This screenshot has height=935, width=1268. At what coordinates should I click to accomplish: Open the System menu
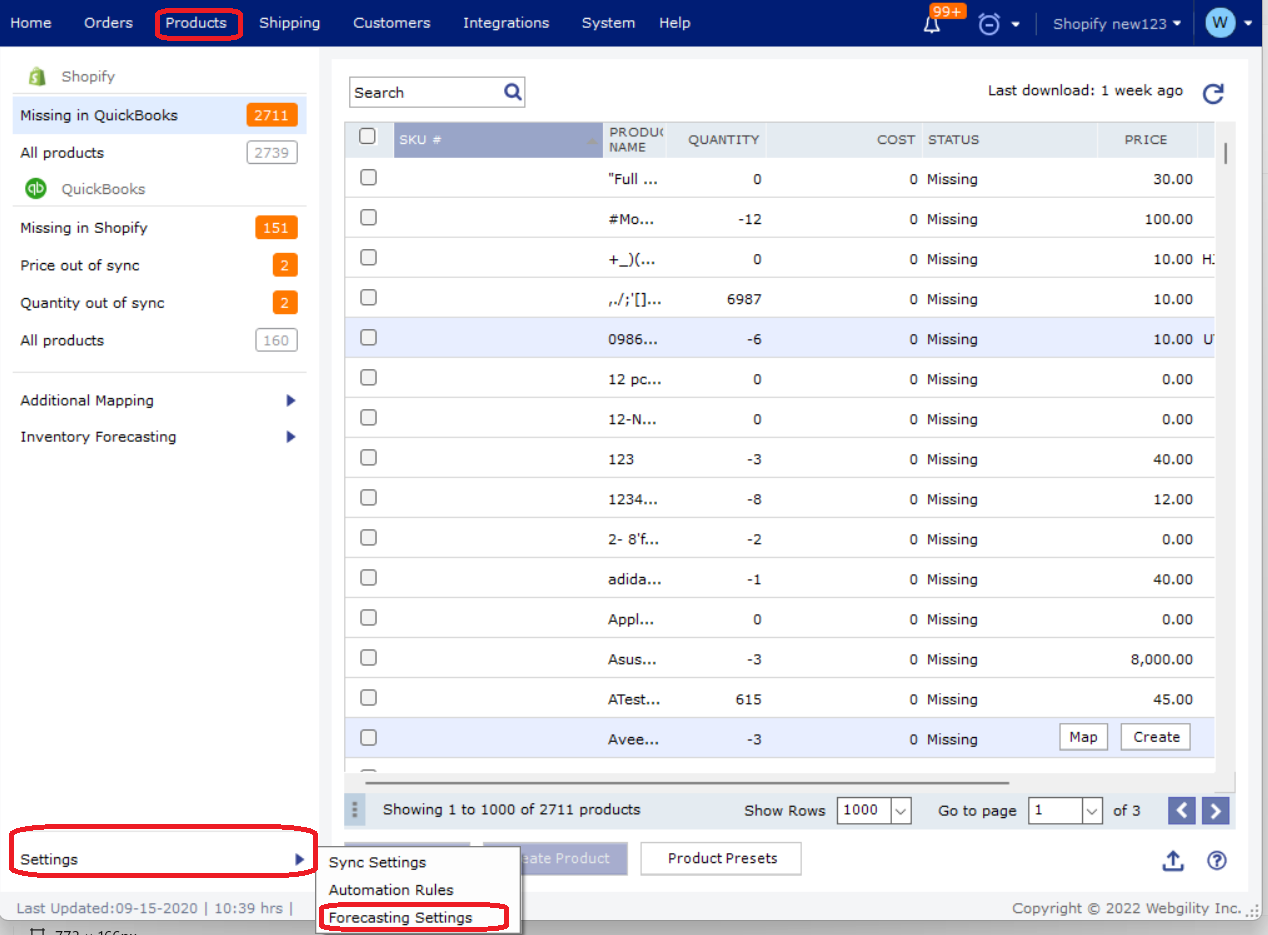[x=608, y=22]
